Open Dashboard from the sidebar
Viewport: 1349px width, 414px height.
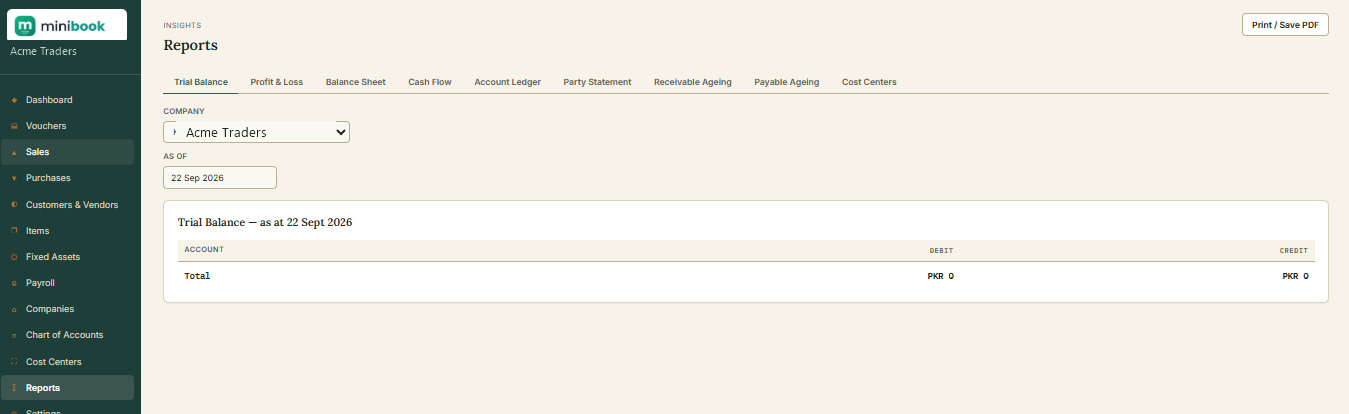click(x=67, y=100)
